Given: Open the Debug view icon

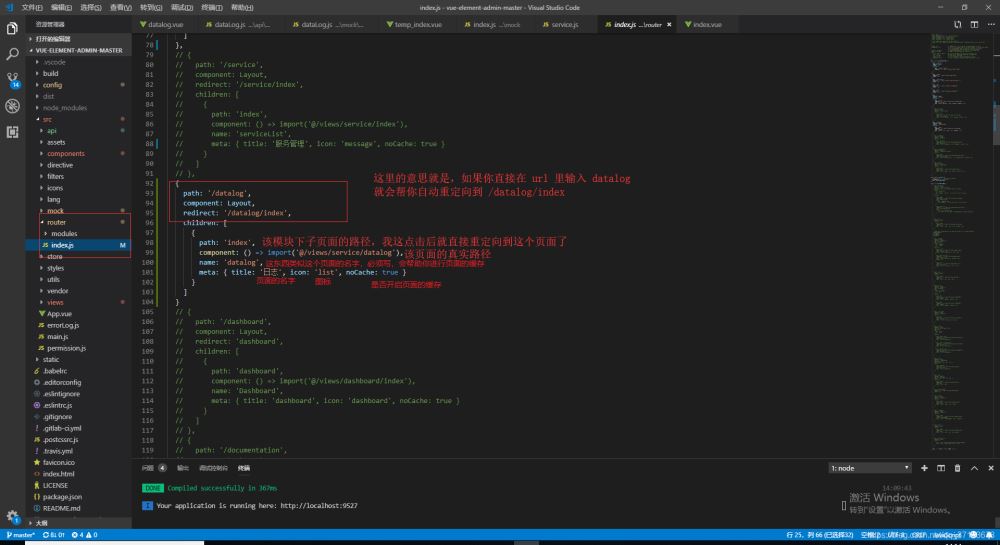Looking at the screenshot, I should coord(12,106).
